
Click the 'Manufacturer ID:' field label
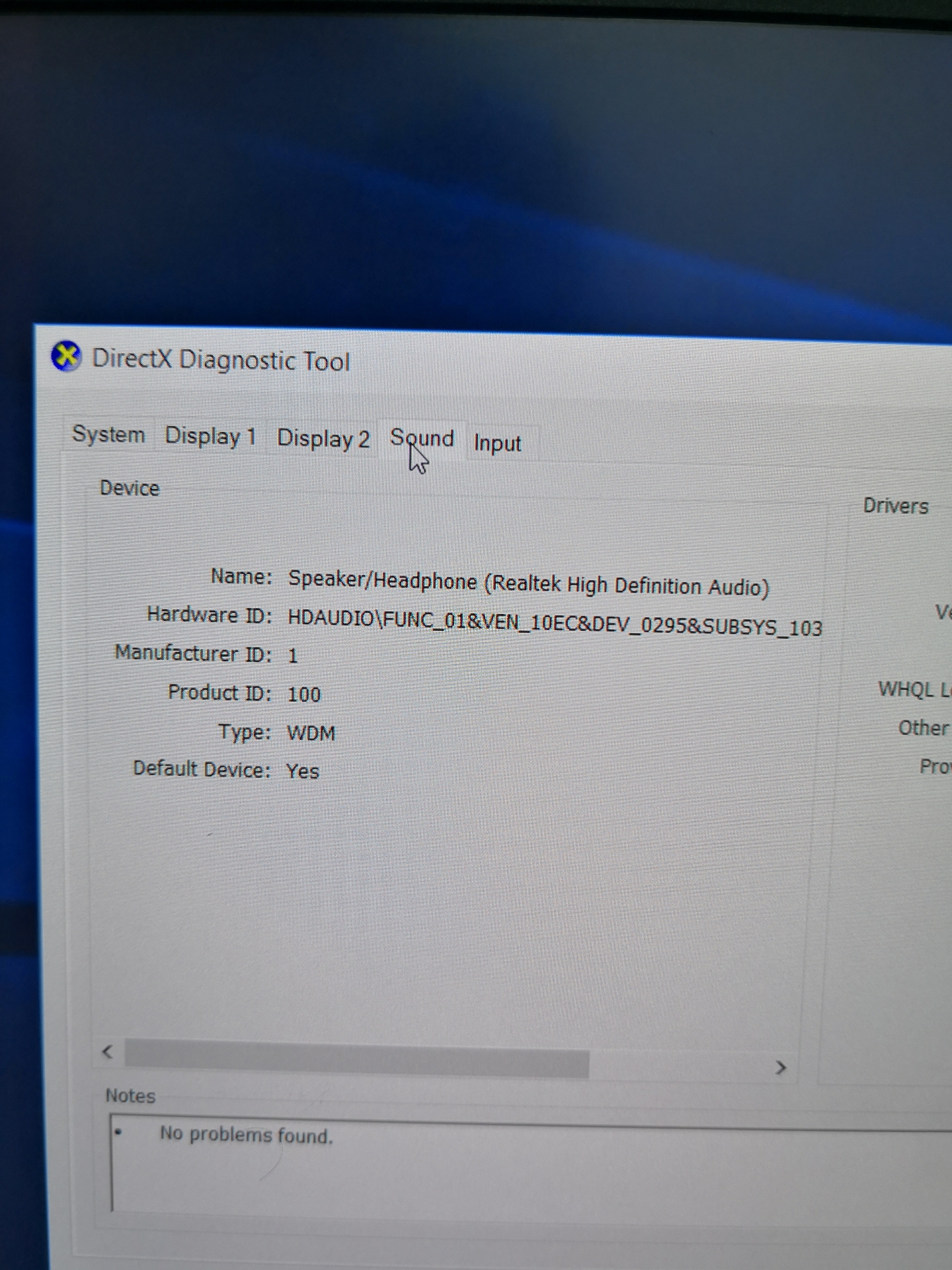[x=193, y=653]
